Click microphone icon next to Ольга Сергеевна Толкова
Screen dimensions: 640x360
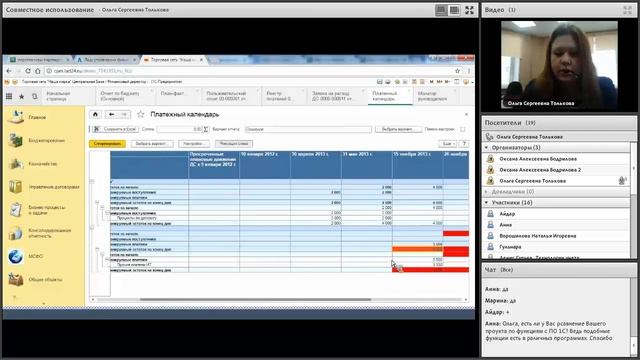point(622,180)
